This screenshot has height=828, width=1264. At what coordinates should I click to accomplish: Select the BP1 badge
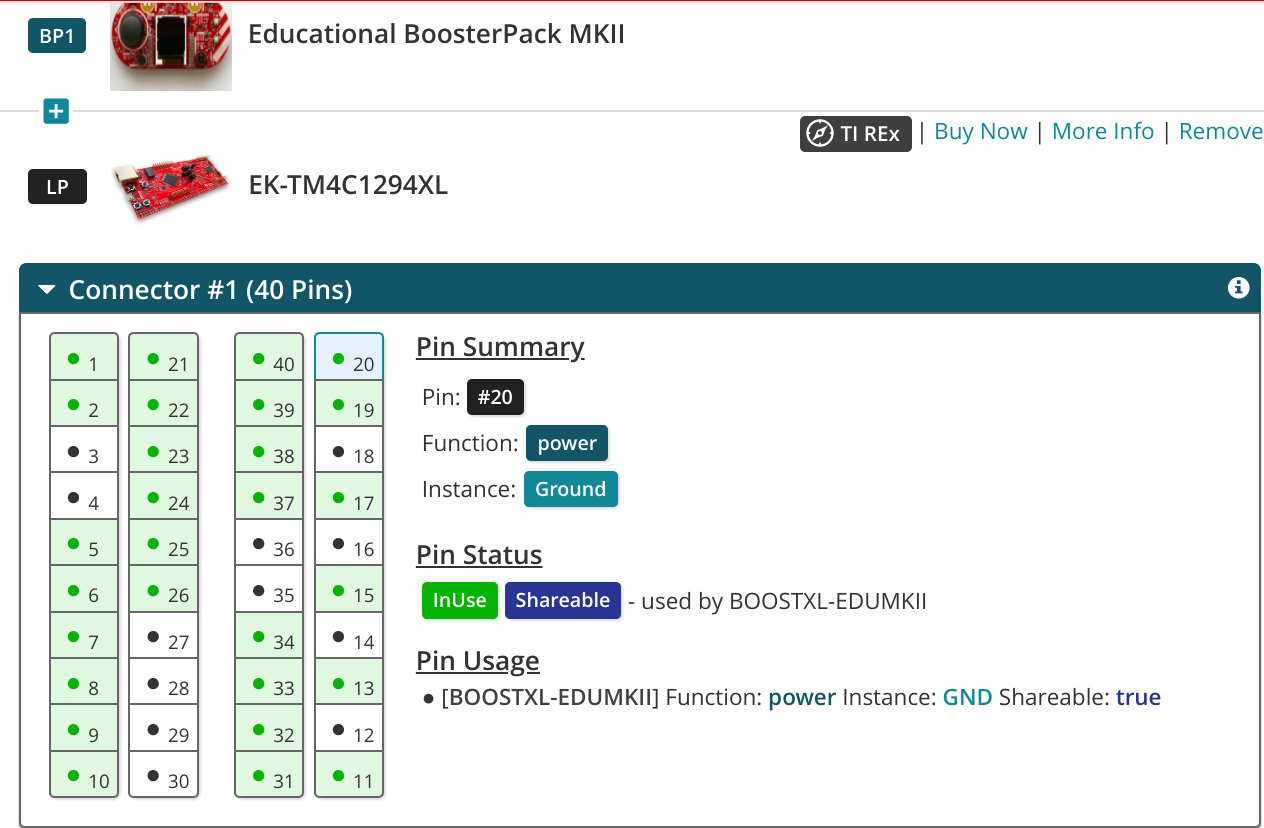(x=57, y=37)
